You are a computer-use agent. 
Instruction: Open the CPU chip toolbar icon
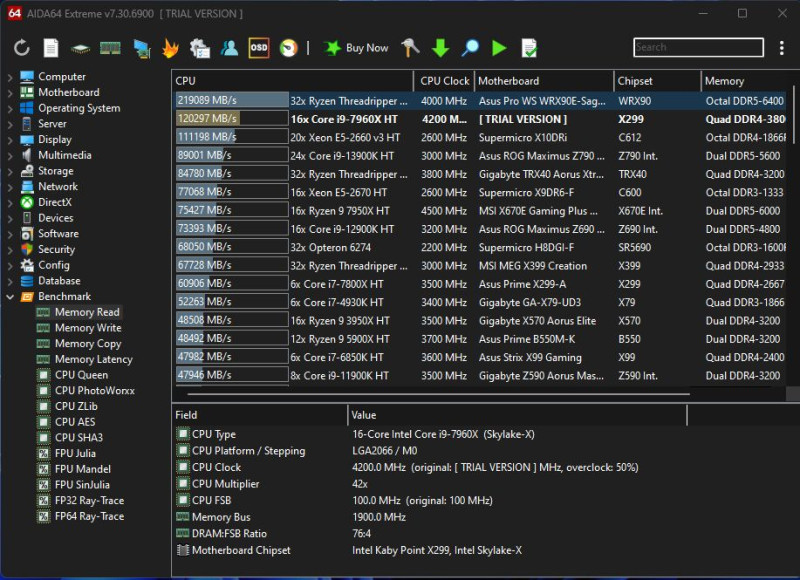pyautogui.click(x=80, y=48)
